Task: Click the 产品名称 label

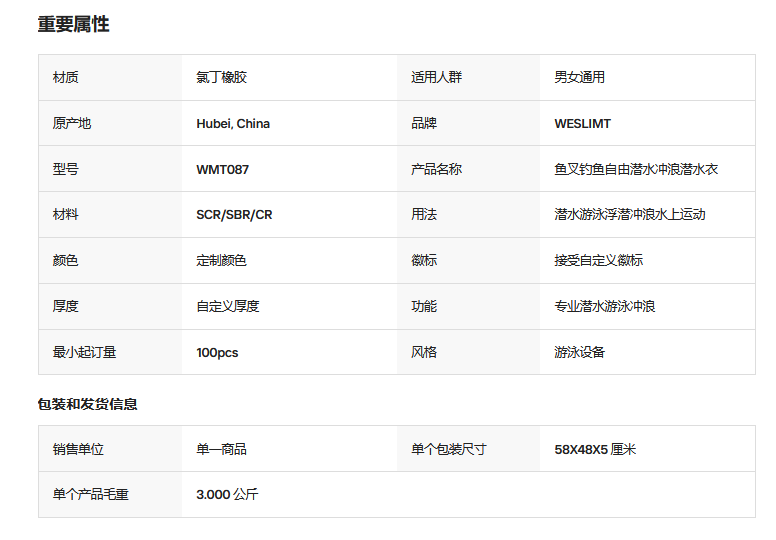Action: pyautogui.click(x=436, y=169)
